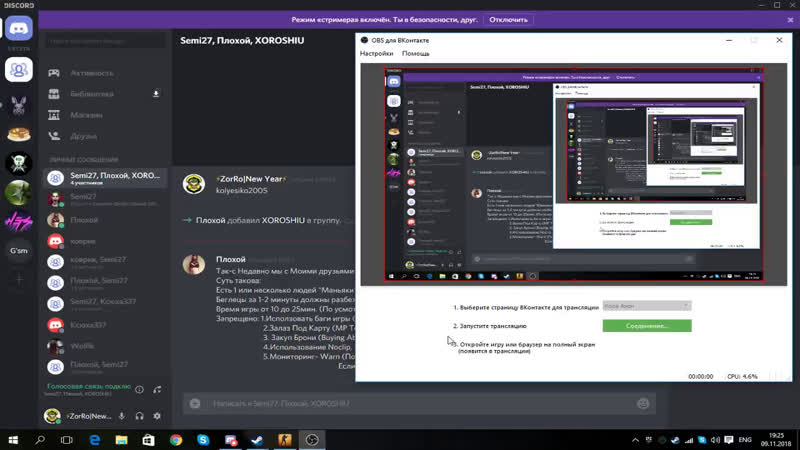The width and height of the screenshot is (800, 450).
Task: Open the skull crossbones server icon
Action: 19,164
